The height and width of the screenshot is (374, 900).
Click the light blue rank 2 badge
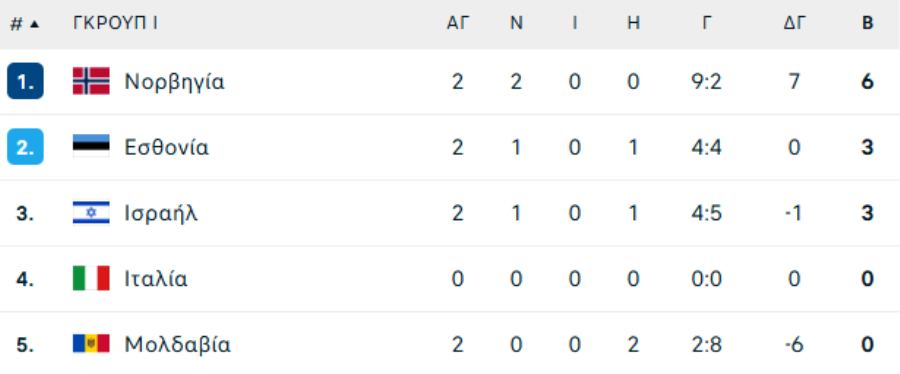(x=25, y=147)
